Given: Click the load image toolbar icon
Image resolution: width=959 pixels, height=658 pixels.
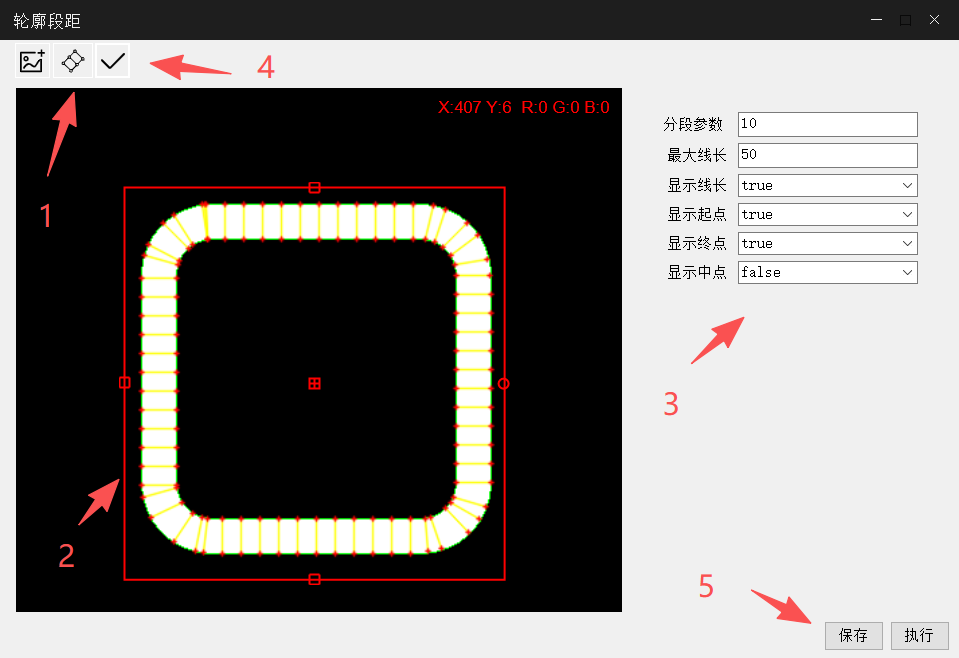Looking at the screenshot, I should pyautogui.click(x=32, y=61).
